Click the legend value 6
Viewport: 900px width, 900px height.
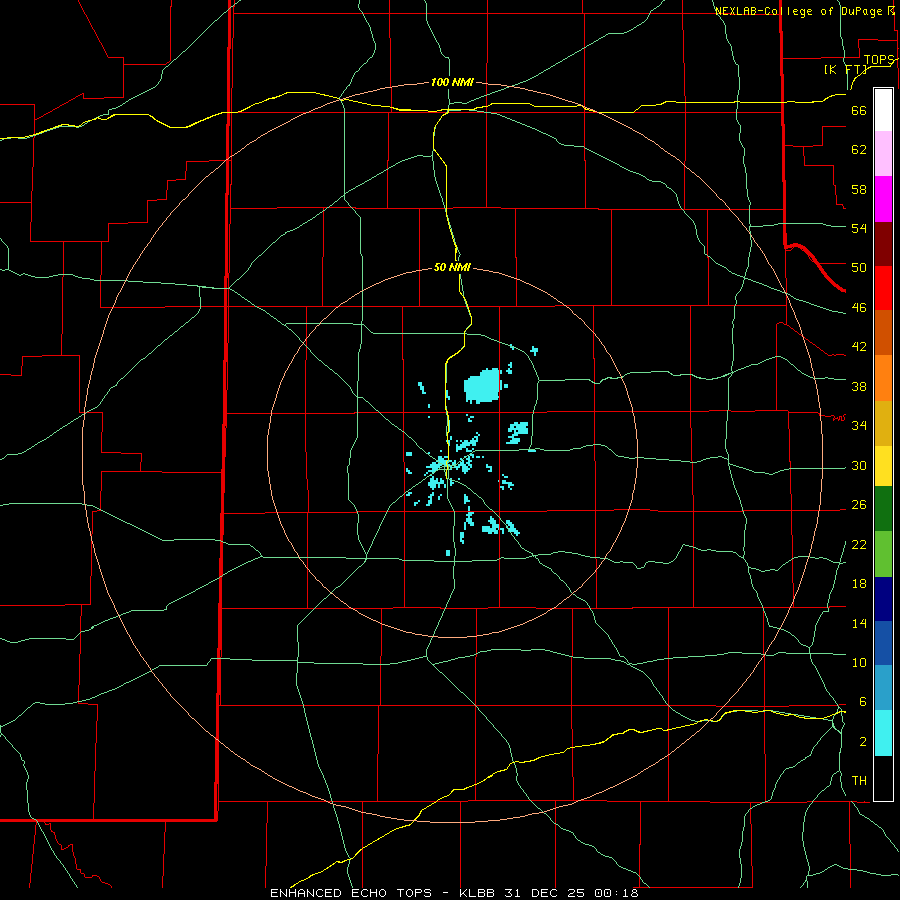tap(862, 701)
